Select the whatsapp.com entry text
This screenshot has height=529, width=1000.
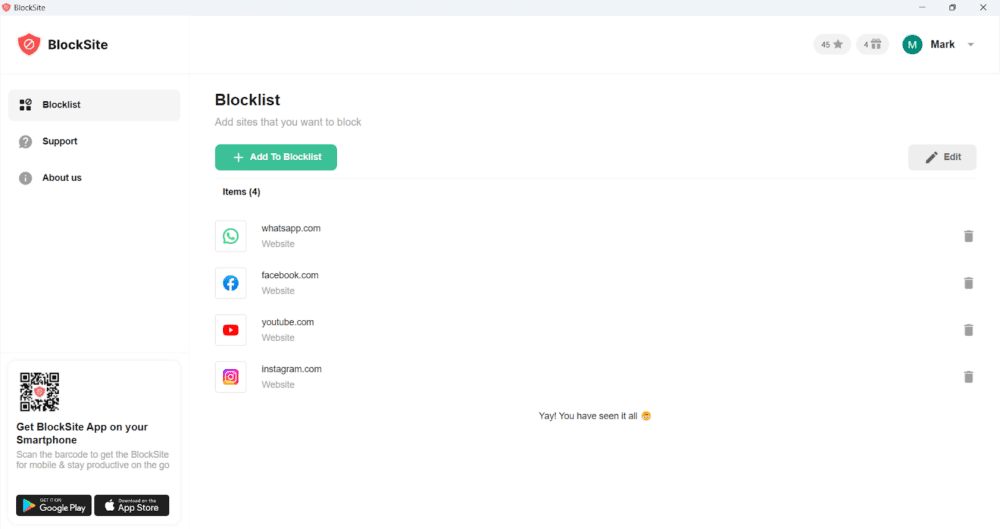291,228
